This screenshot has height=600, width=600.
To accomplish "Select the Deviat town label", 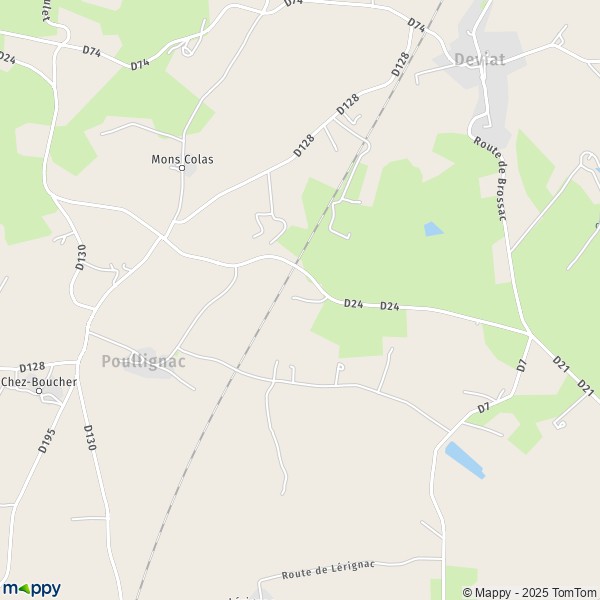I will click(479, 59).
